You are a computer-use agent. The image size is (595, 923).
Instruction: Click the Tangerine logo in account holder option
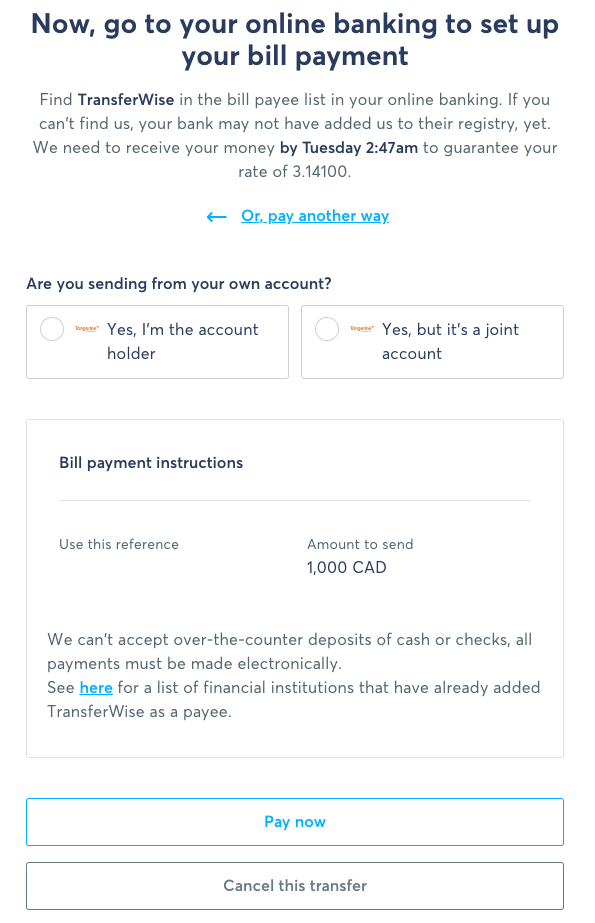pyautogui.click(x=87, y=328)
